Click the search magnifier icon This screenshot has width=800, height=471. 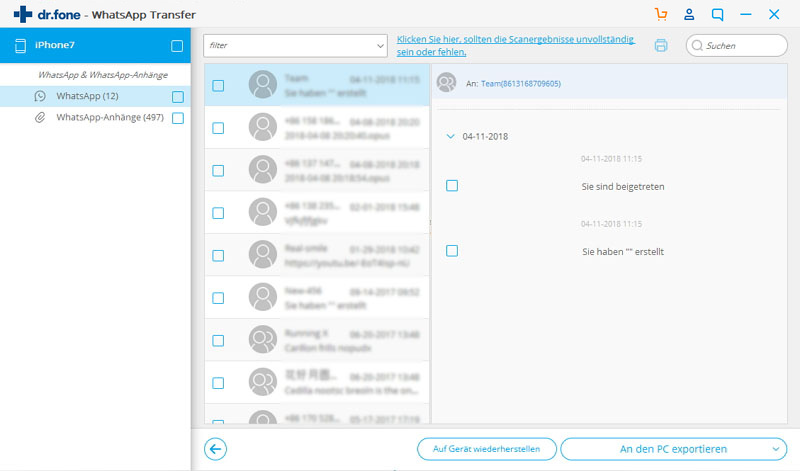697,45
